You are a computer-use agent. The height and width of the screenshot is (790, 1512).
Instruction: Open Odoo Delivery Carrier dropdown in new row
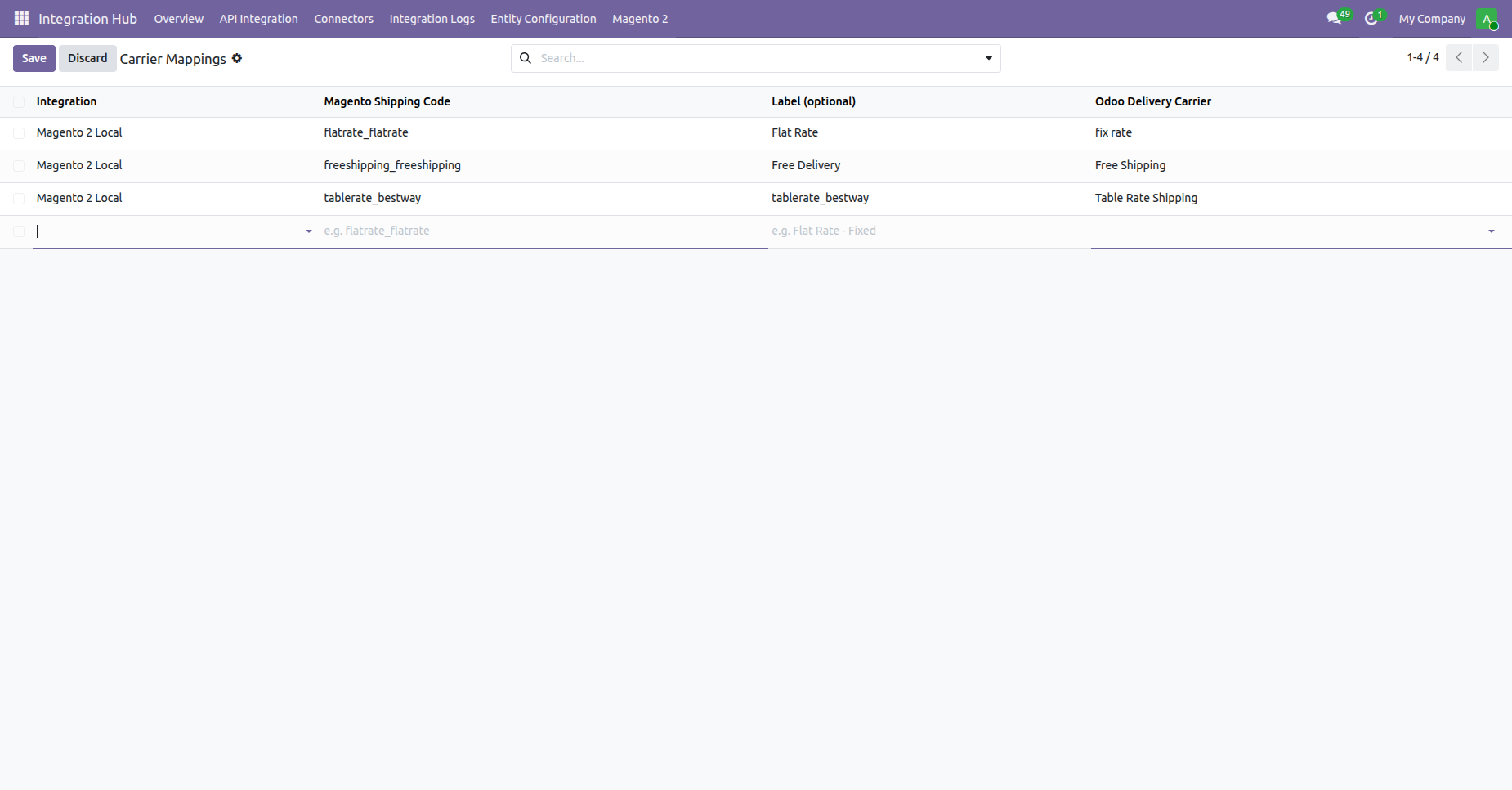[1492, 231]
